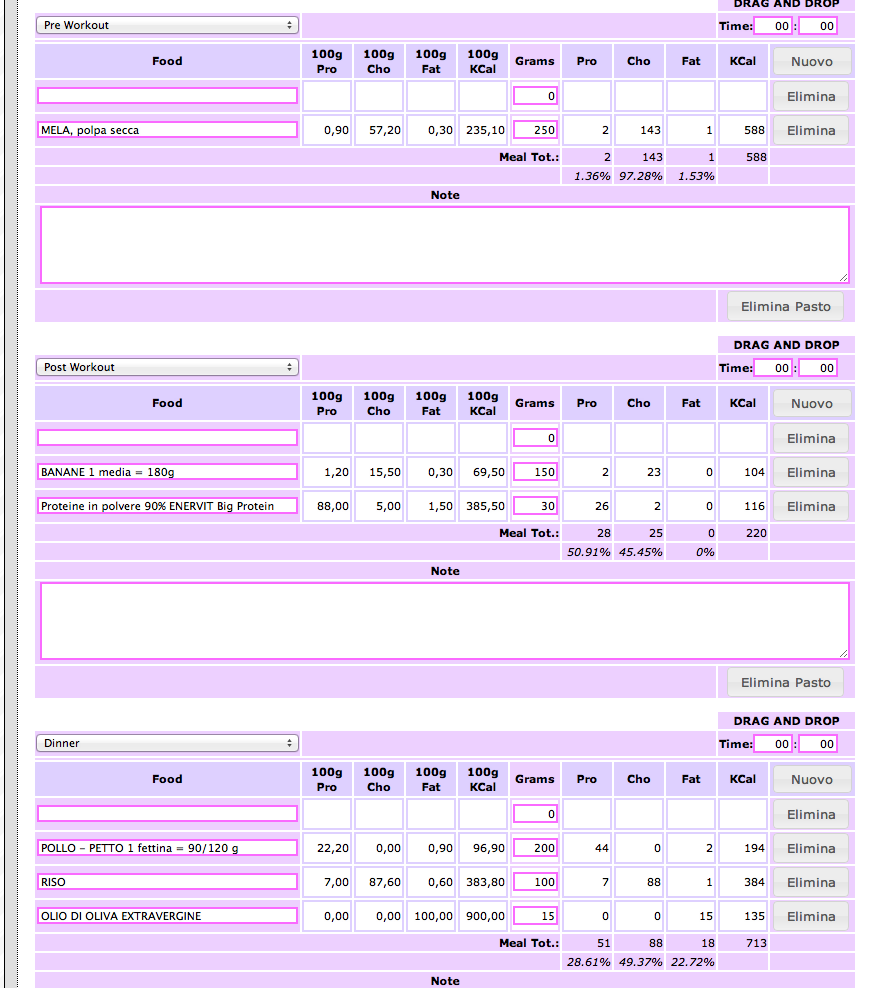Screen dimensions: 870x988
Task: Edit grams of empty row in Post Workout
Action: 535,438
